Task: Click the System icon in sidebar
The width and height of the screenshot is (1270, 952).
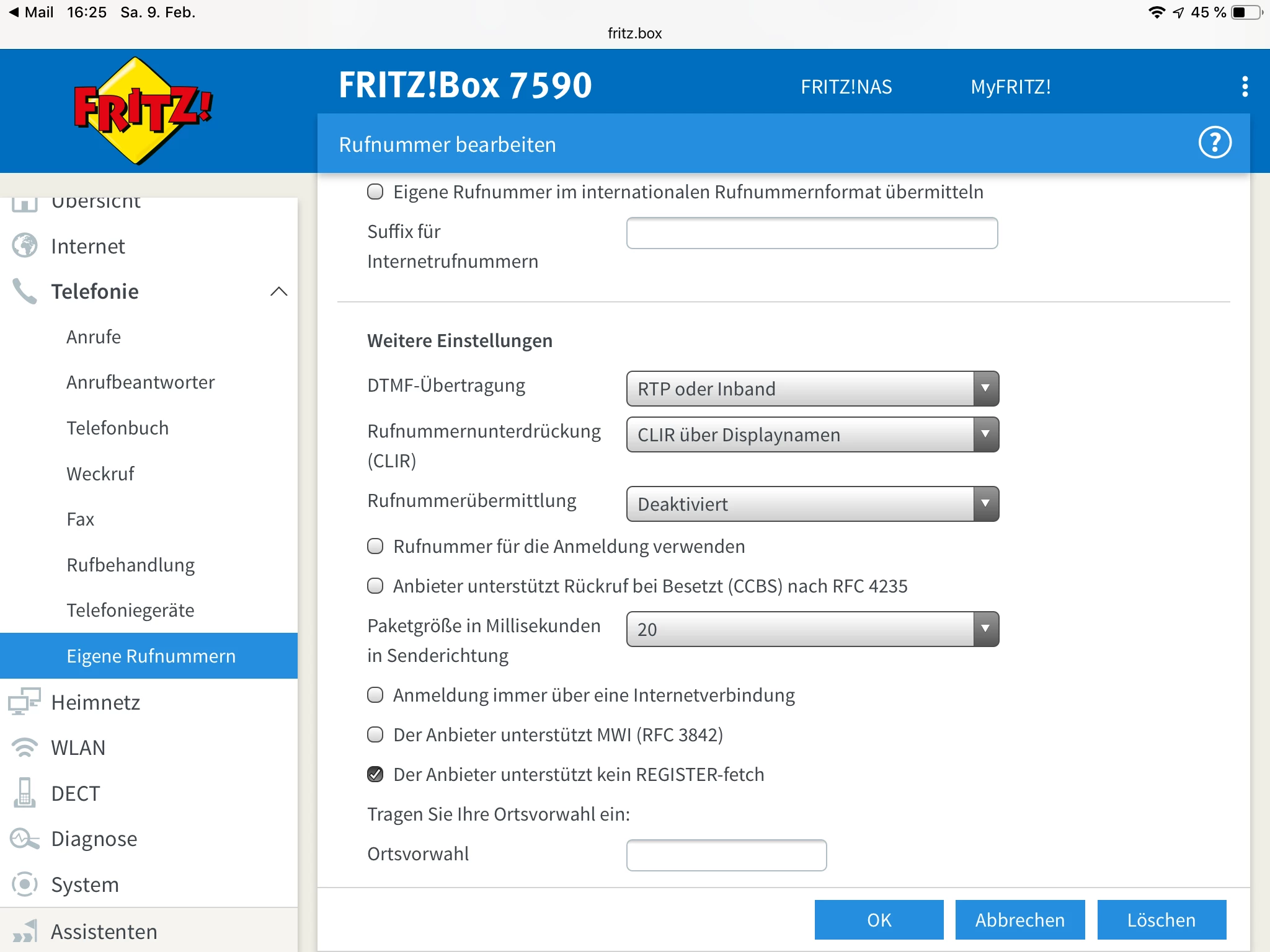Action: click(x=25, y=884)
